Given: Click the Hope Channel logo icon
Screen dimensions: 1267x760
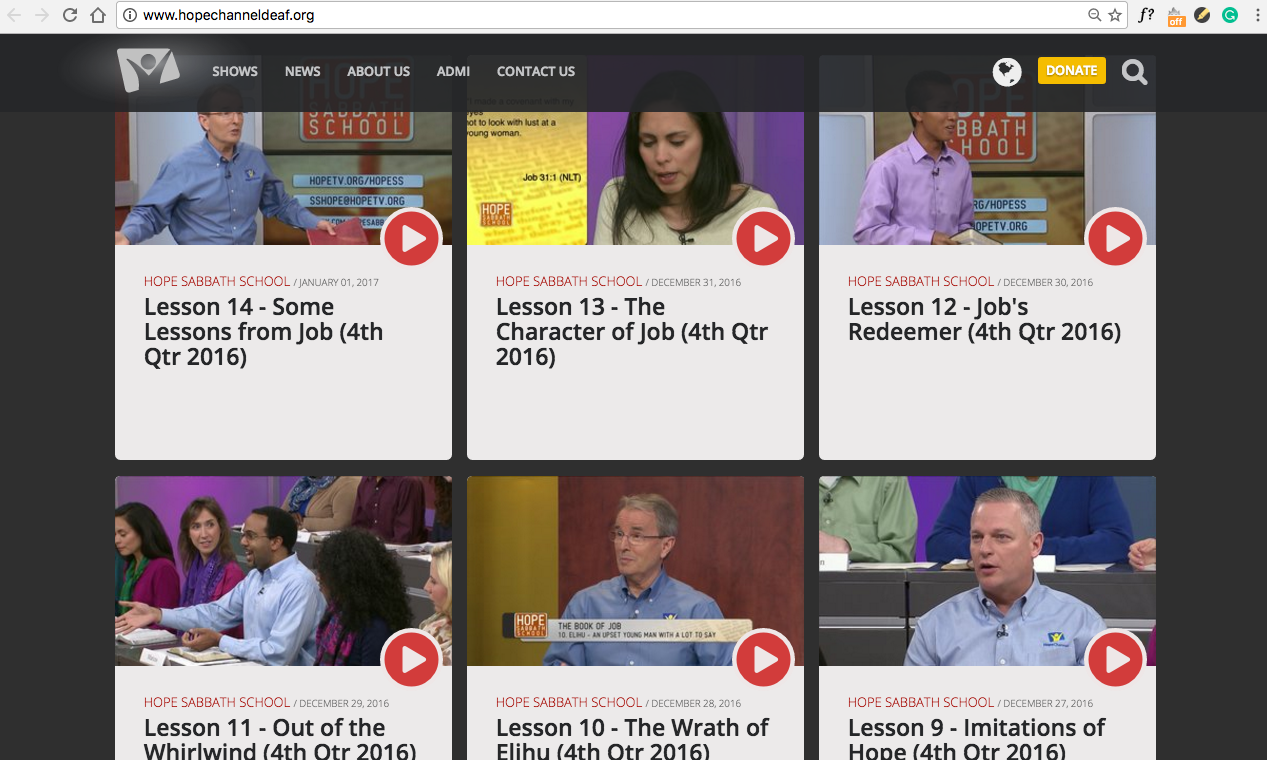Looking at the screenshot, I should click(148, 70).
